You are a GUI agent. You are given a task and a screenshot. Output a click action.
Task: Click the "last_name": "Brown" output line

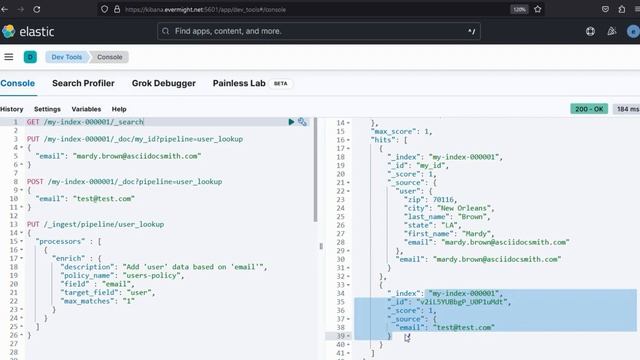click(x=447, y=217)
